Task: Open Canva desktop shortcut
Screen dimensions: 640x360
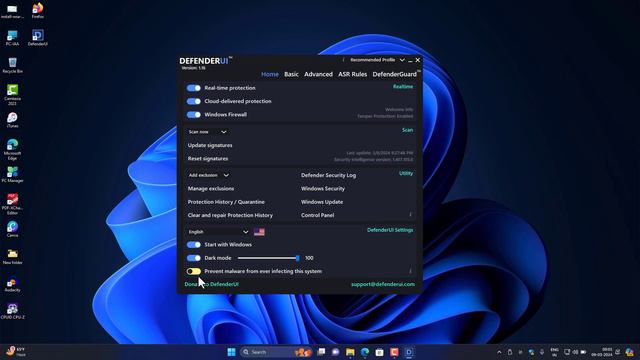Action: coord(12,229)
